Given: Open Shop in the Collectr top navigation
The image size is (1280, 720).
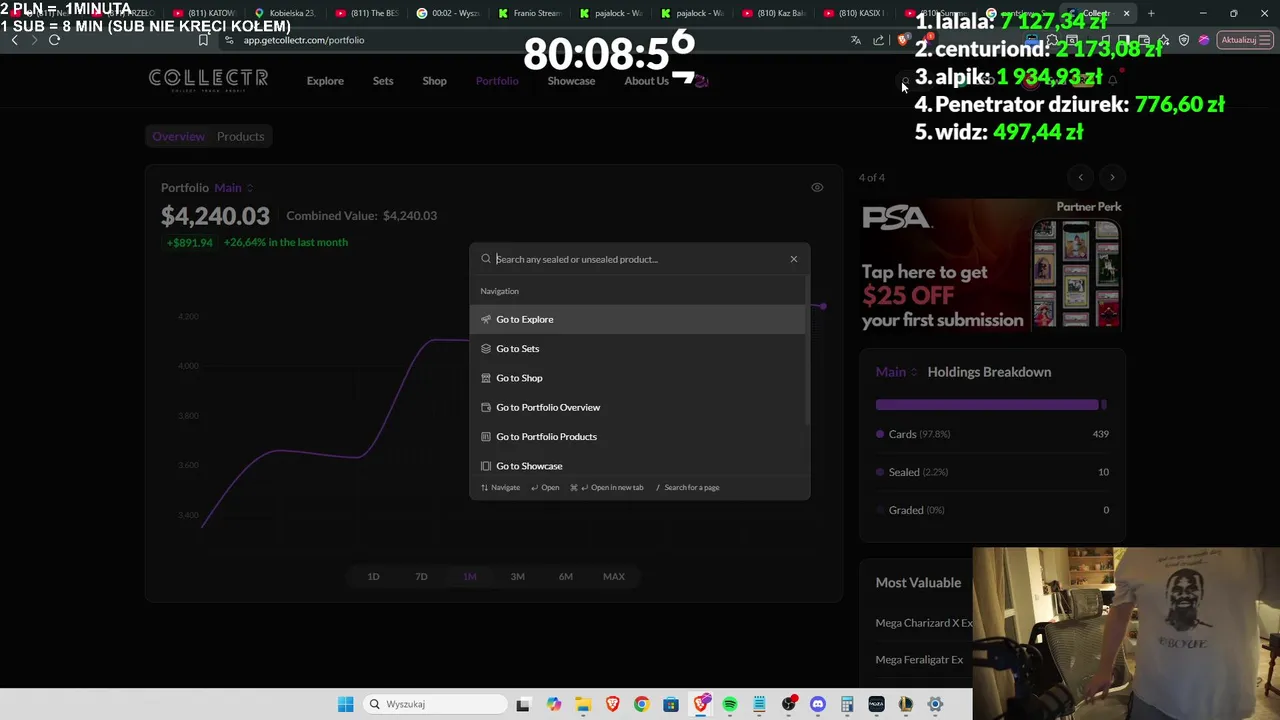Looking at the screenshot, I should coord(434,81).
